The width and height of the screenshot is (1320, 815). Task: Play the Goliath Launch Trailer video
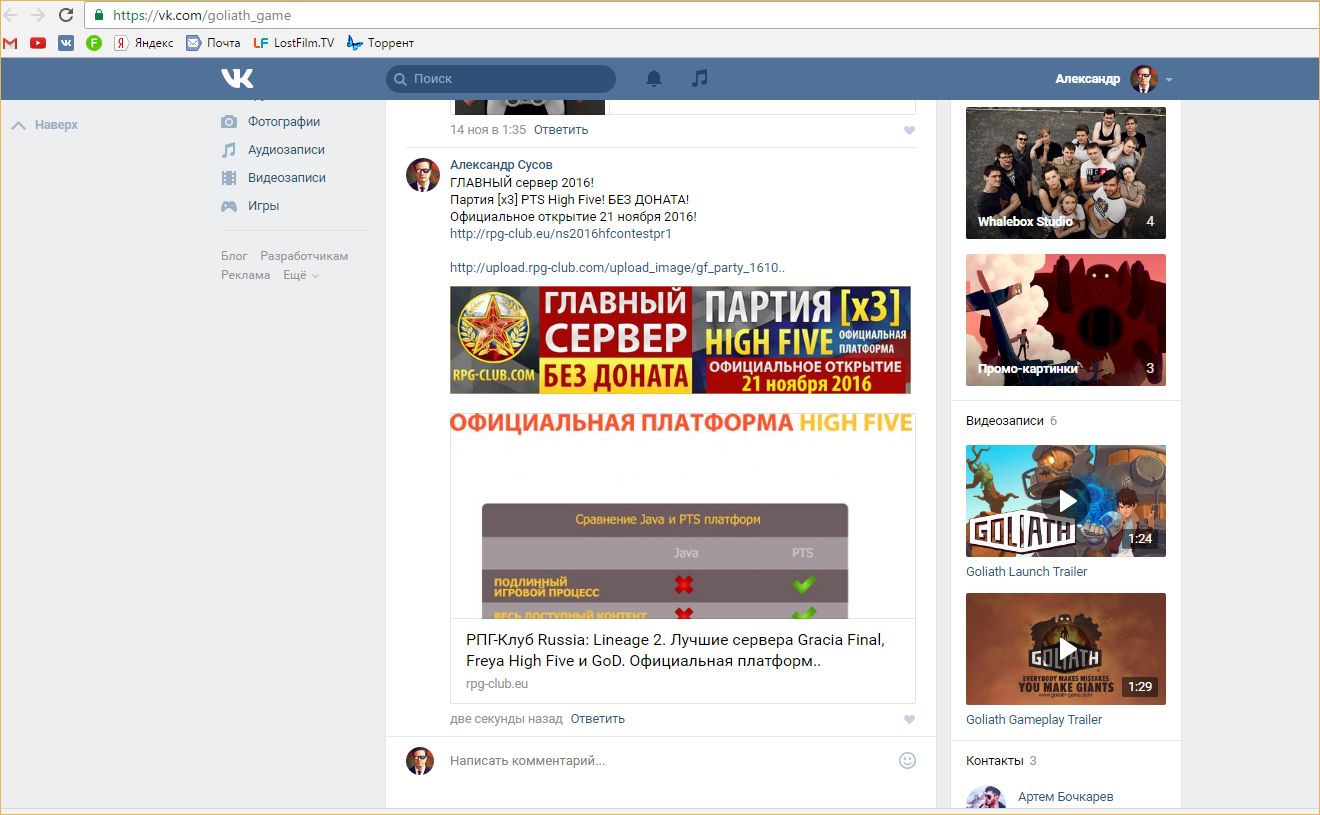(x=1066, y=501)
